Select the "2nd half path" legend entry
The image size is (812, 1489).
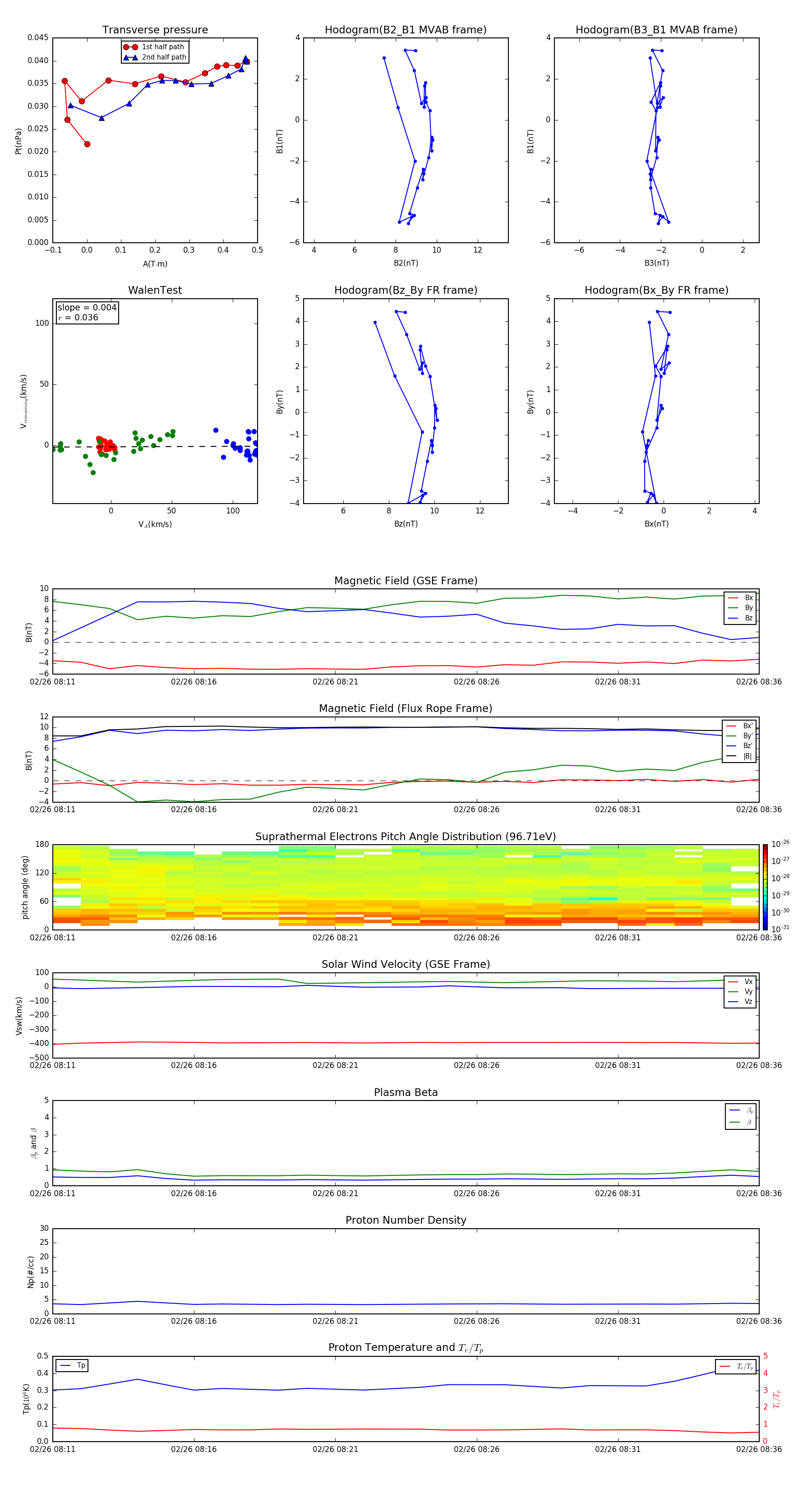point(155,57)
